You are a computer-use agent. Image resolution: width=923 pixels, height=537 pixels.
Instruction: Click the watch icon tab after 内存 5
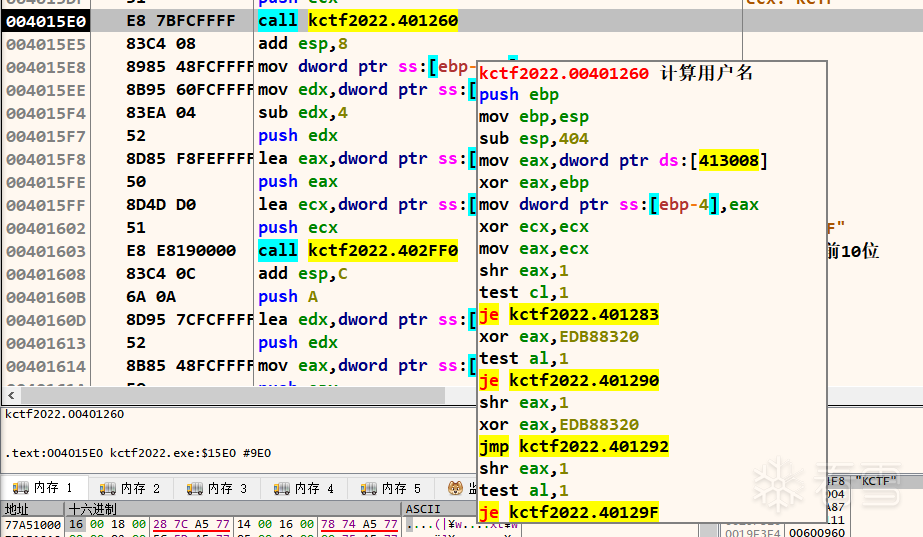click(x=456, y=489)
